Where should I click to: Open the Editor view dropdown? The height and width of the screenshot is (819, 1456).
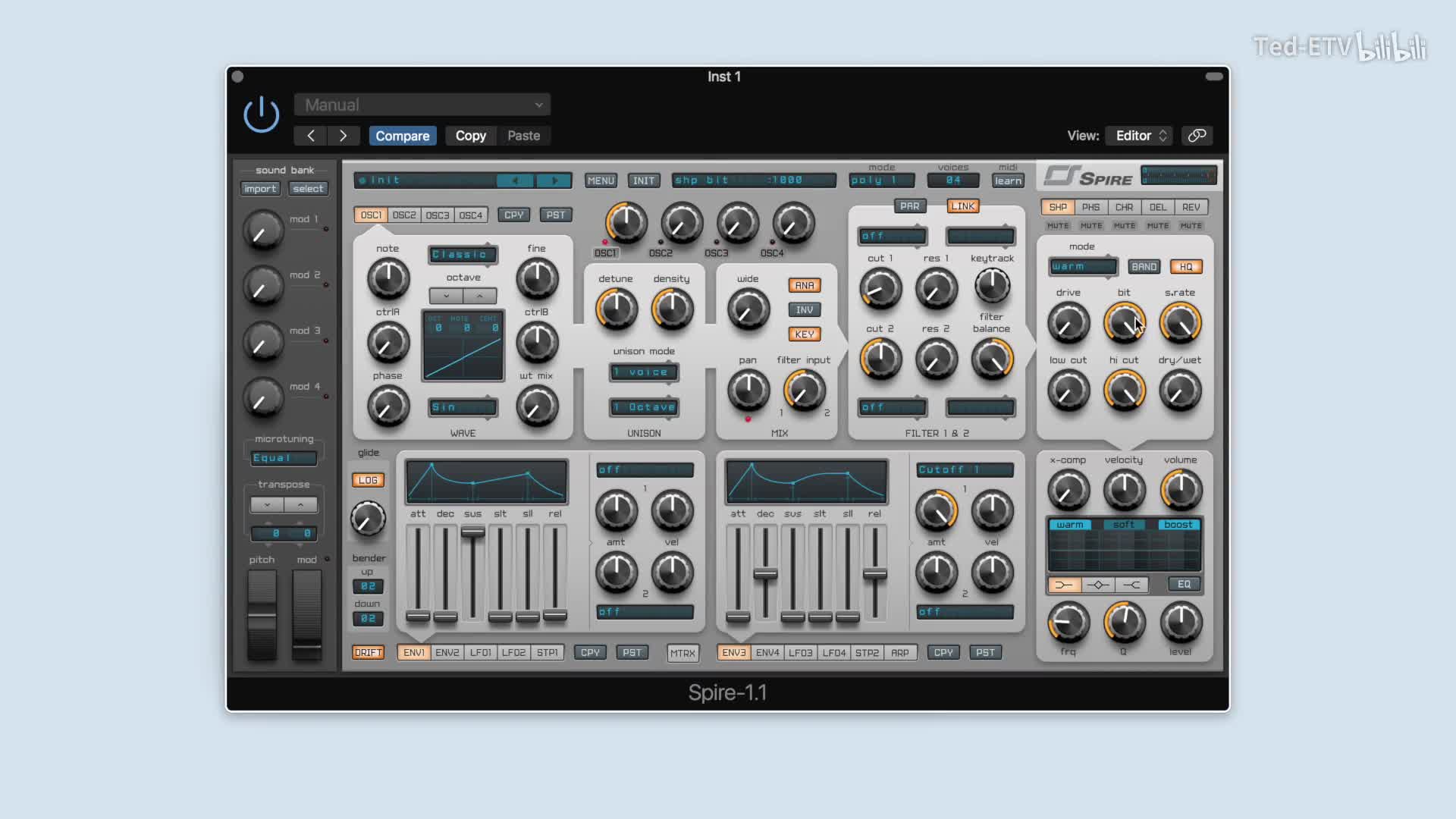pos(1139,136)
